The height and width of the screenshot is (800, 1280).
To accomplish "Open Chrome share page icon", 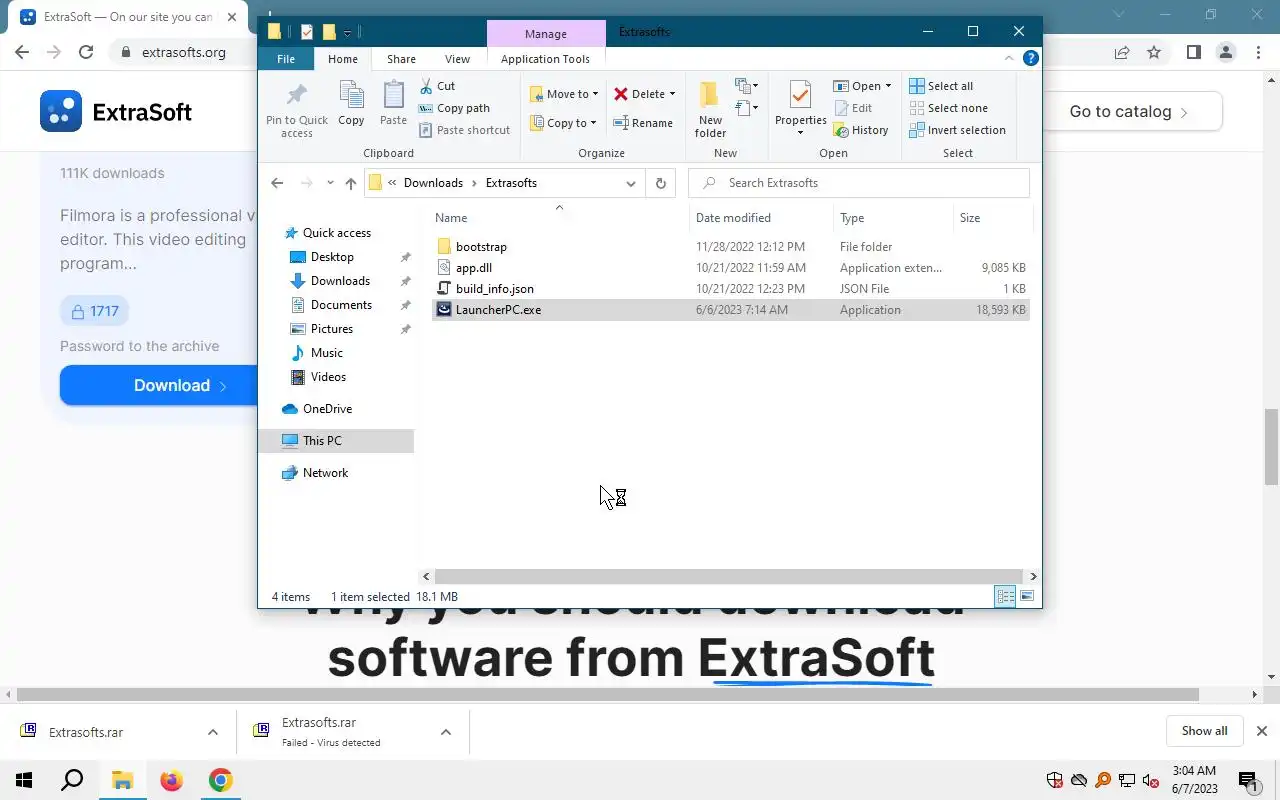I will [1122, 52].
